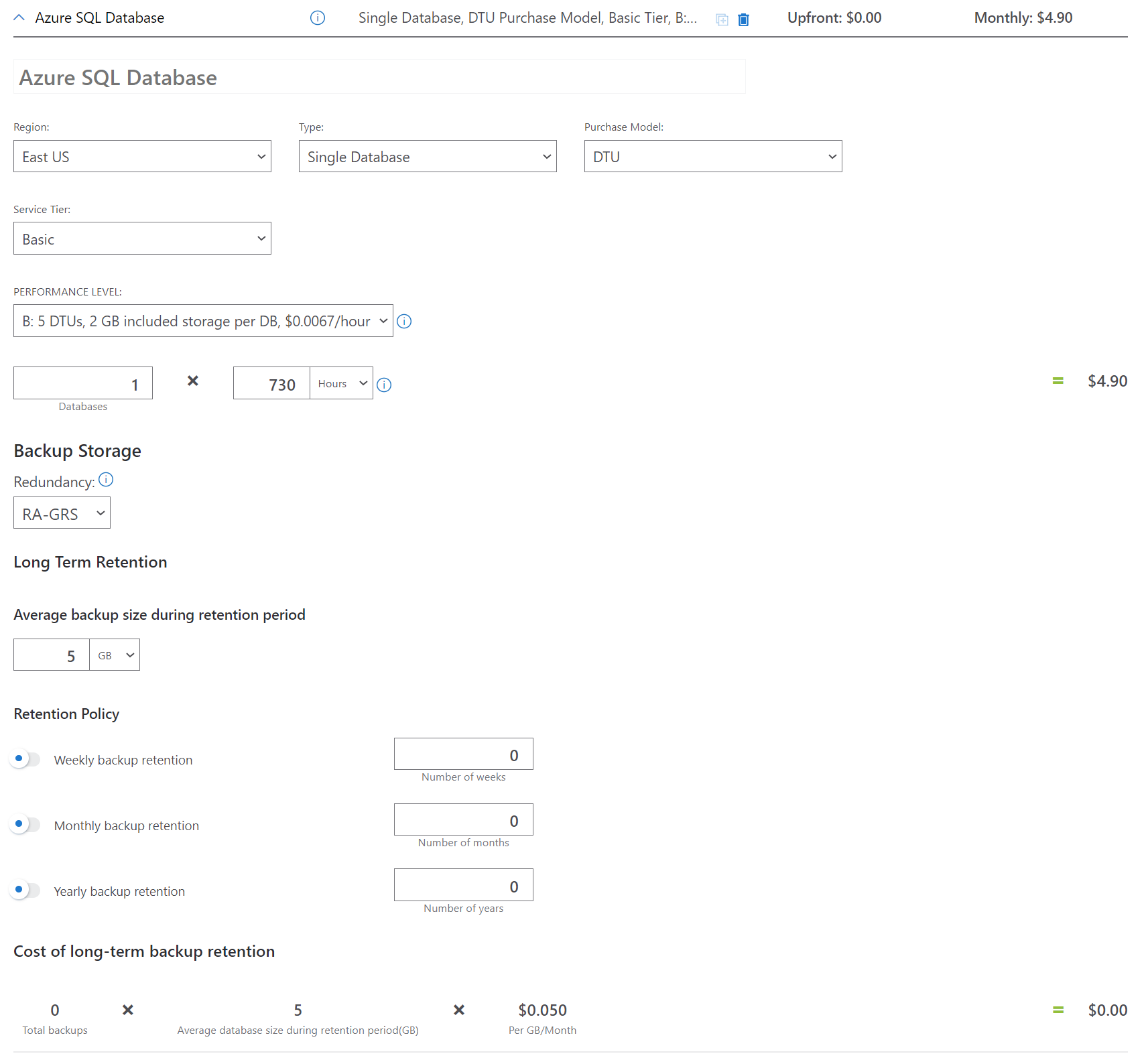Click the Yearly backup retention label
The image size is (1148, 1062).
pos(119,892)
